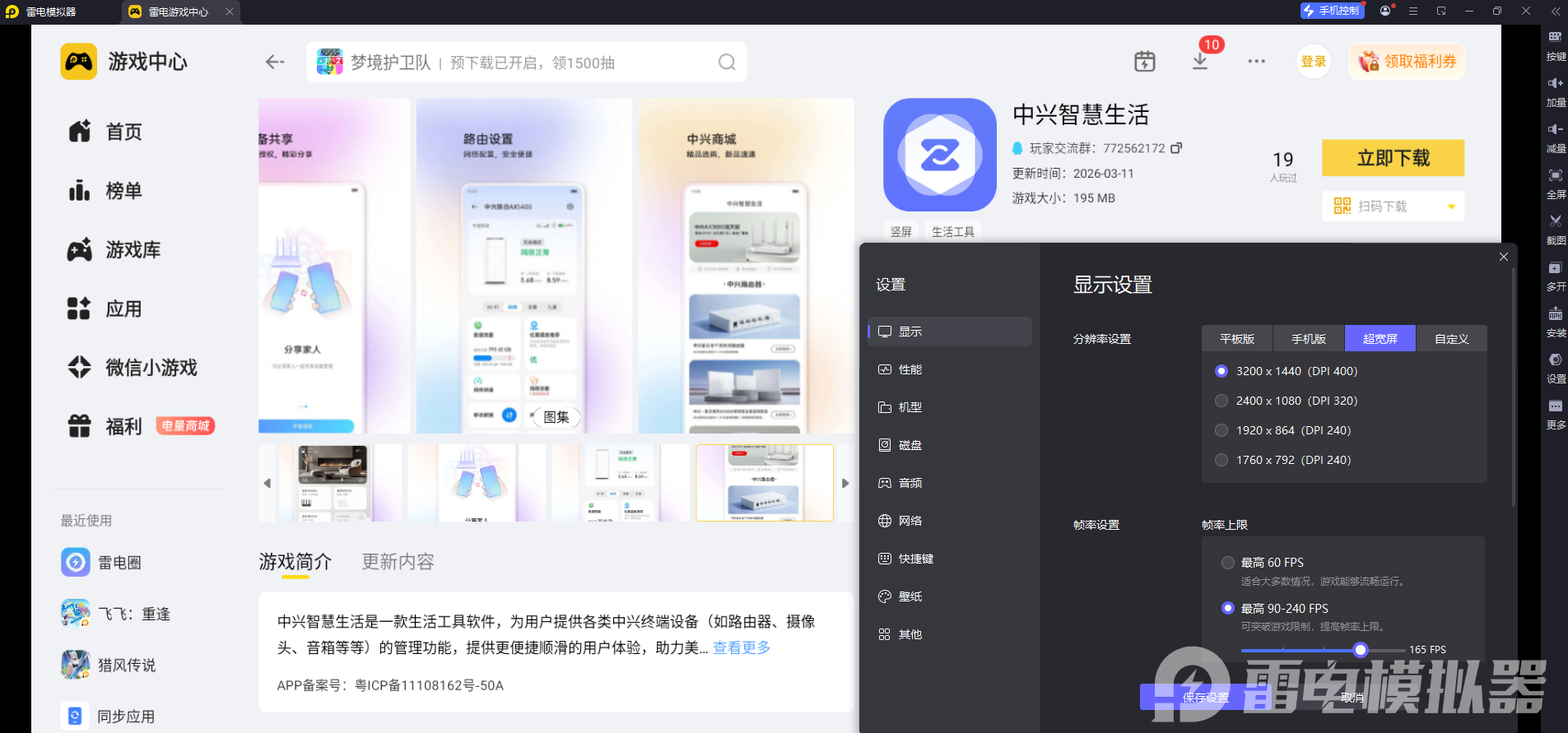Screen dimensions: 1568x733
Task: Click the thumbnail strip's left arrow
Action: pos(268,483)
